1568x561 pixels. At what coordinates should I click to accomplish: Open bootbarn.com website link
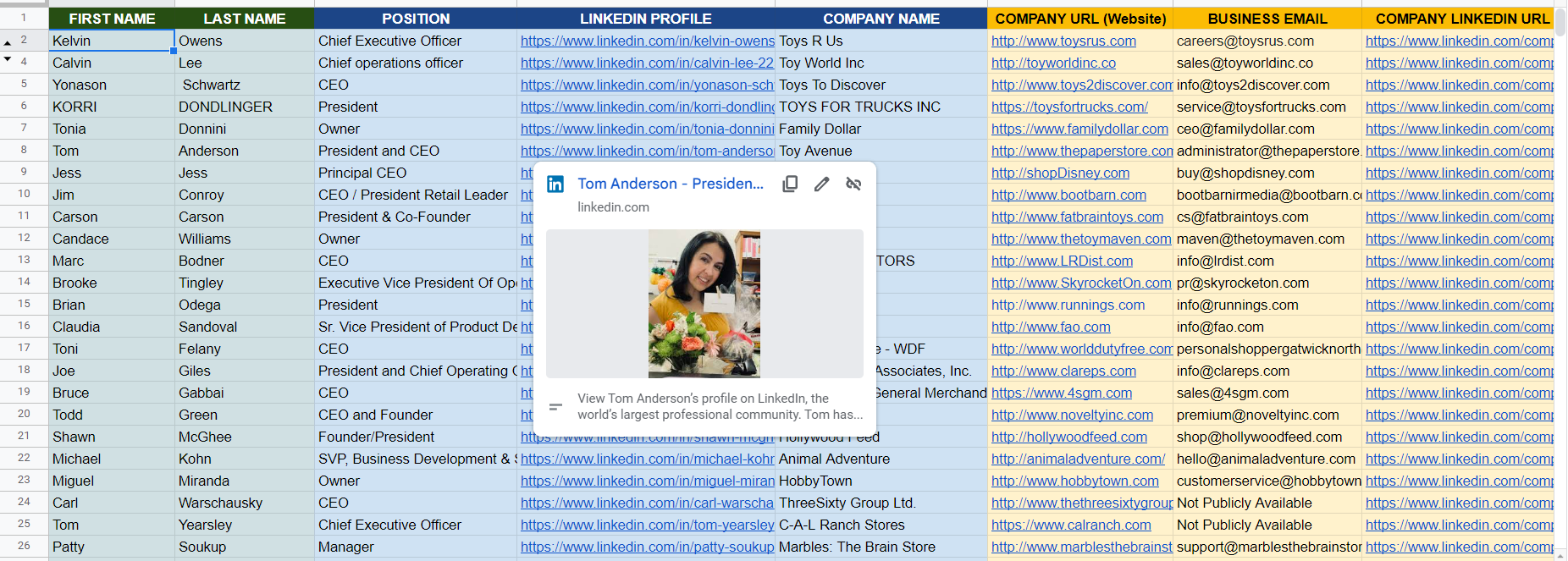1068,195
